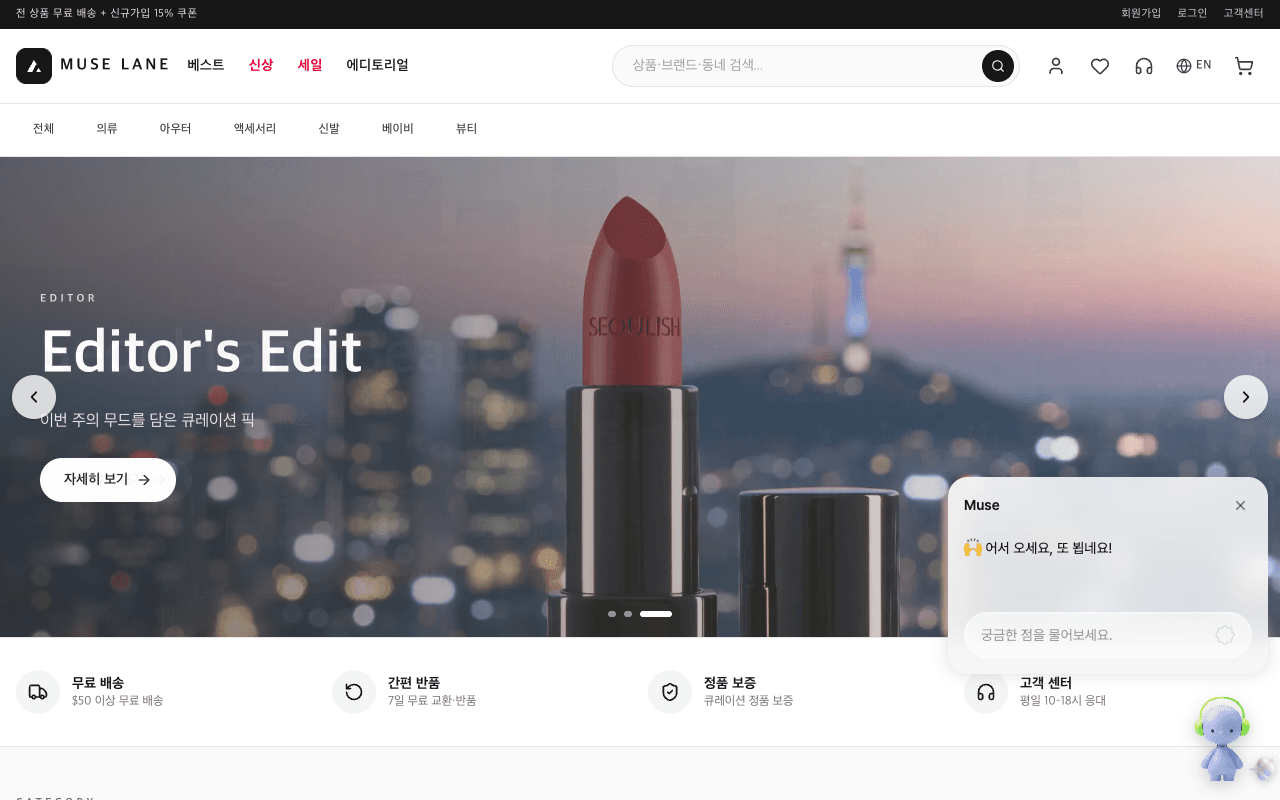Select the active third carousel indicator
Viewport: 1280px width, 800px height.
(x=656, y=614)
